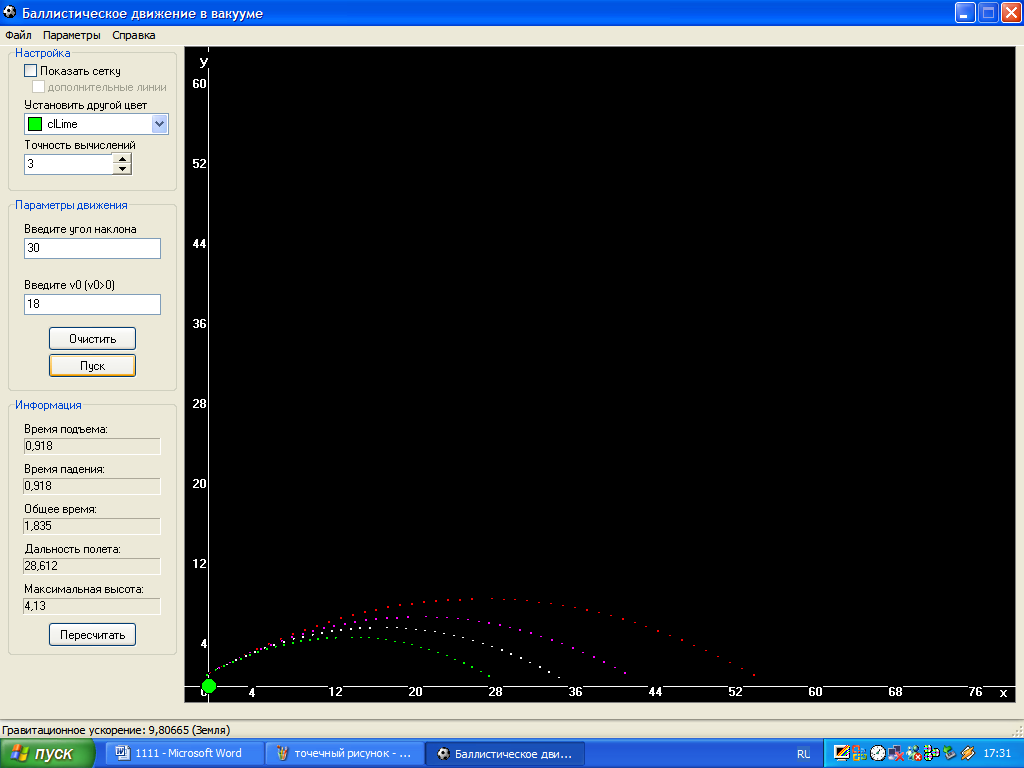This screenshot has height=768, width=1024.
Task: Open the 'Файл' menu
Action: pyautogui.click(x=18, y=35)
